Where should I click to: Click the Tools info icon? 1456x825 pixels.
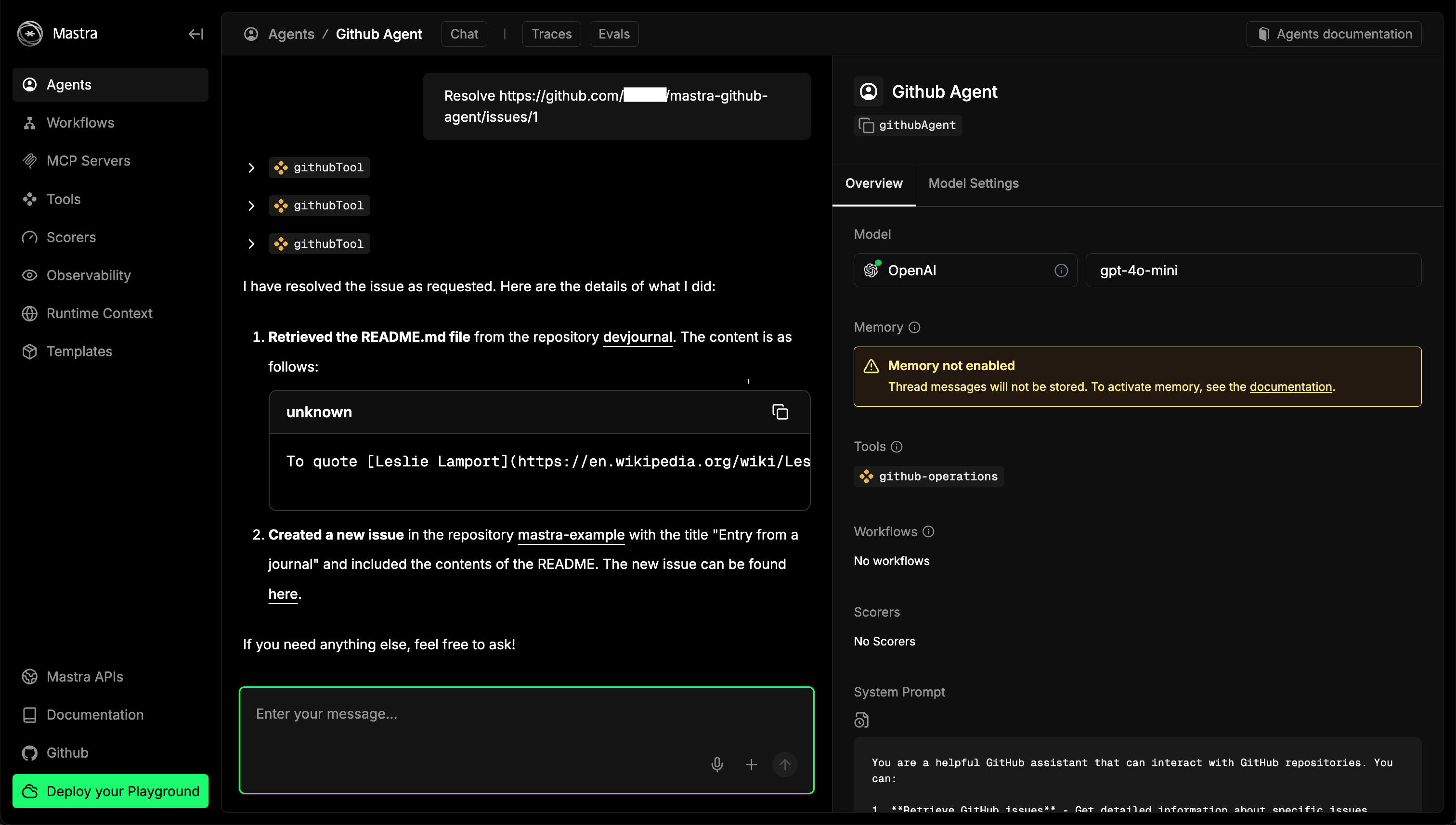pyautogui.click(x=896, y=447)
